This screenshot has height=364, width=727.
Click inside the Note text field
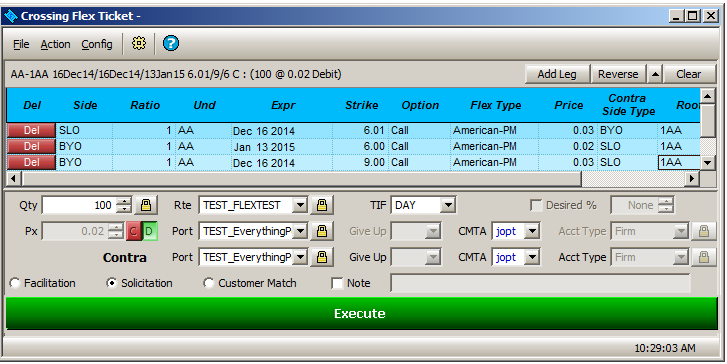540,283
